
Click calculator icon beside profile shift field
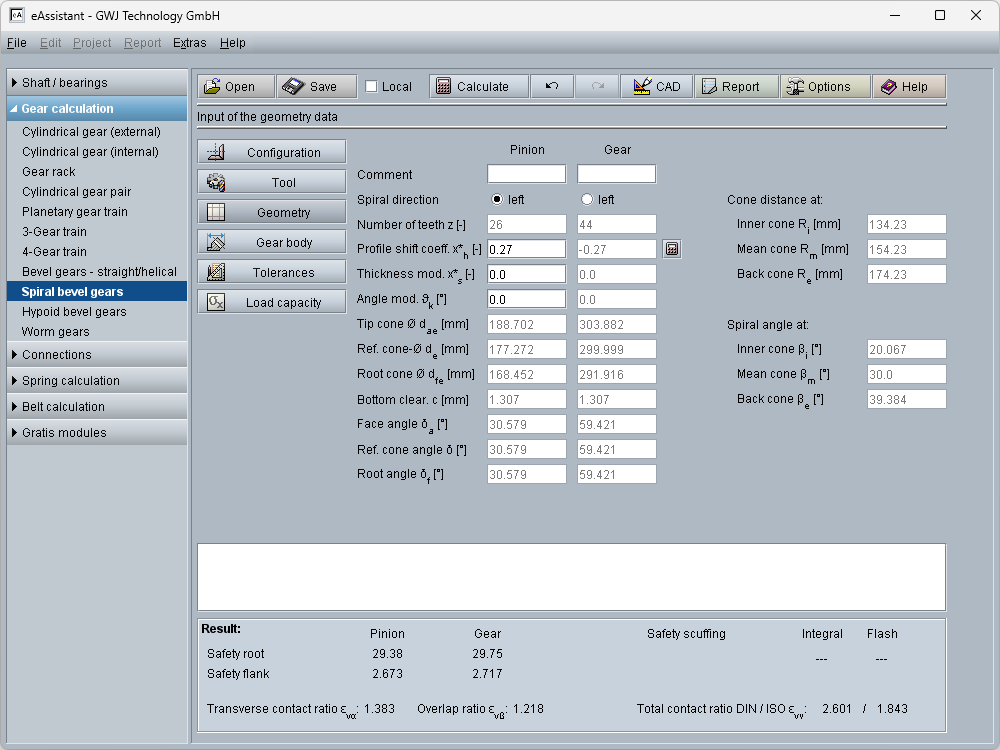[672, 249]
